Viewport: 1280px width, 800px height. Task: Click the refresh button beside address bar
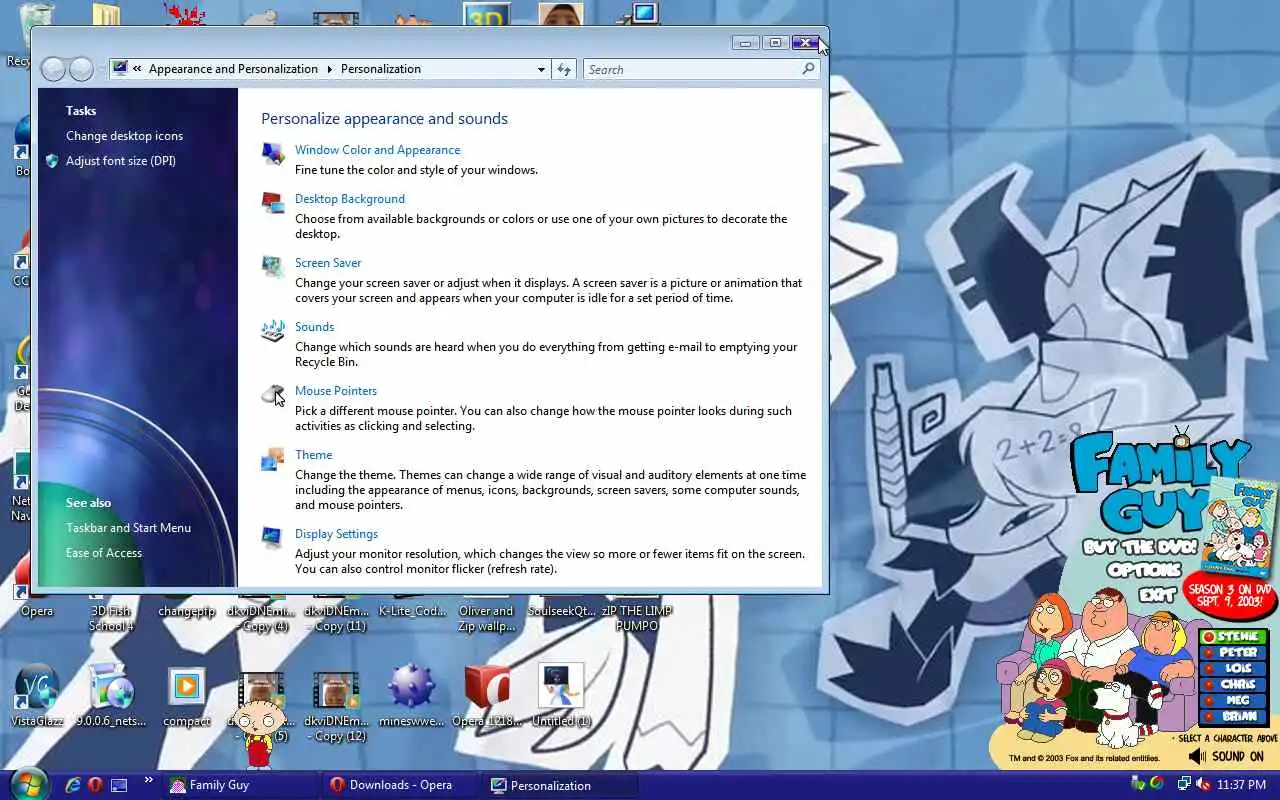point(564,69)
